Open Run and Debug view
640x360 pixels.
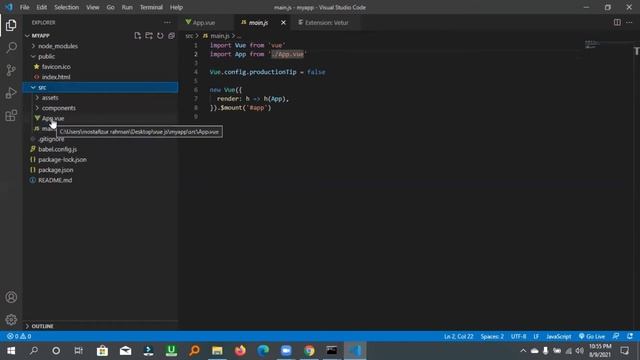[11, 93]
